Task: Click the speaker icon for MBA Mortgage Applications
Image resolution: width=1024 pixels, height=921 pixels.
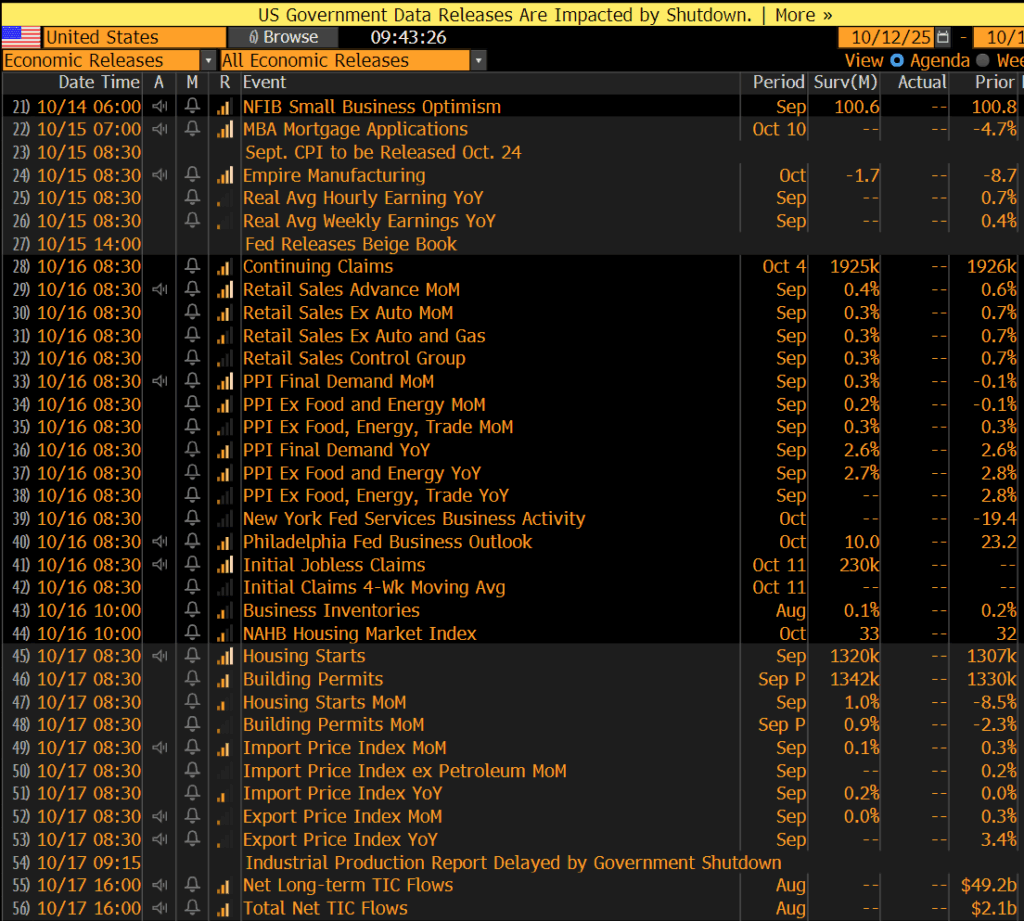Action: [x=159, y=130]
